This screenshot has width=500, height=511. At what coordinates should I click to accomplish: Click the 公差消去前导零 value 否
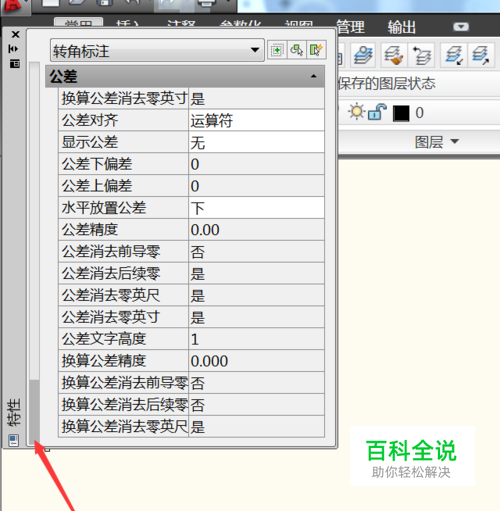pos(256,251)
